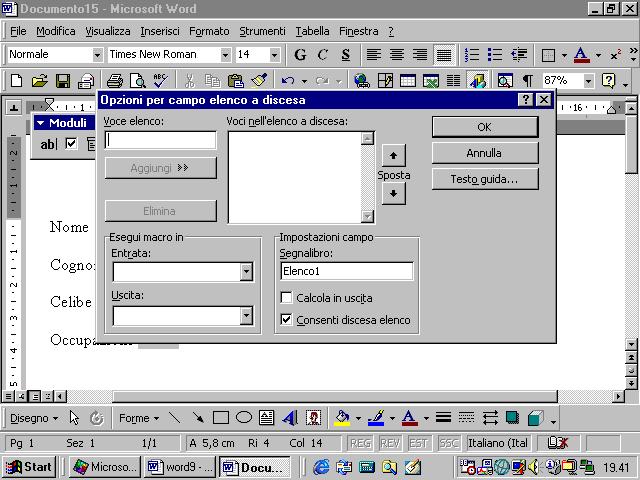Screen dimensions: 640x480
Task: Apply italic with the C button
Action: click(x=322, y=55)
